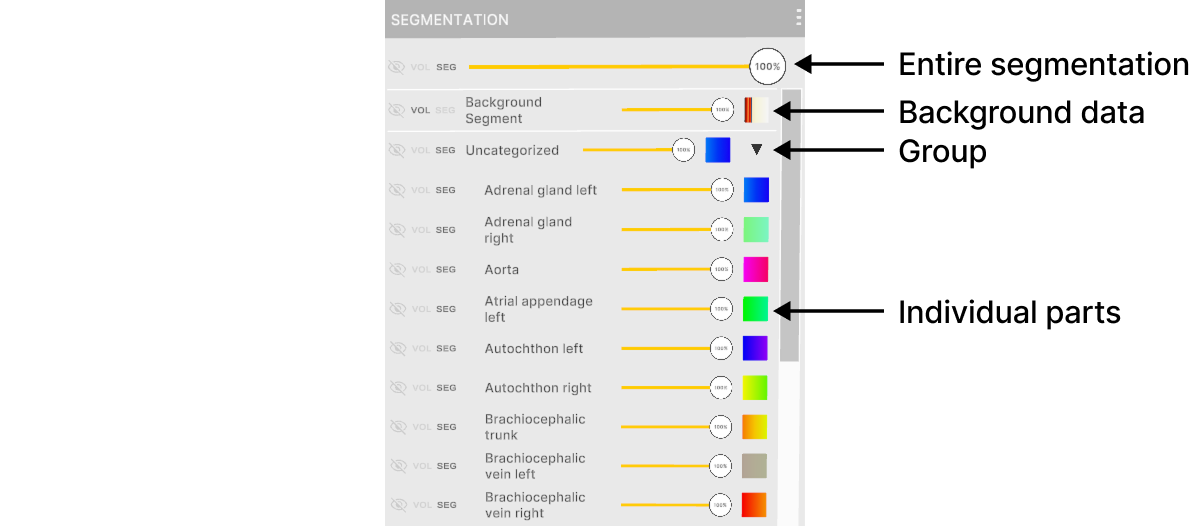Click the Atrial appendage left color swatch
Image resolution: width=1190 pixels, height=526 pixels.
click(756, 309)
